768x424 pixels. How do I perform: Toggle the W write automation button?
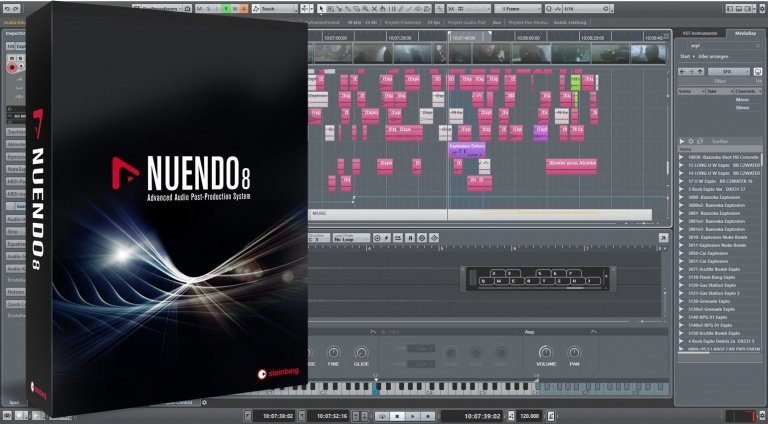(x=235, y=9)
